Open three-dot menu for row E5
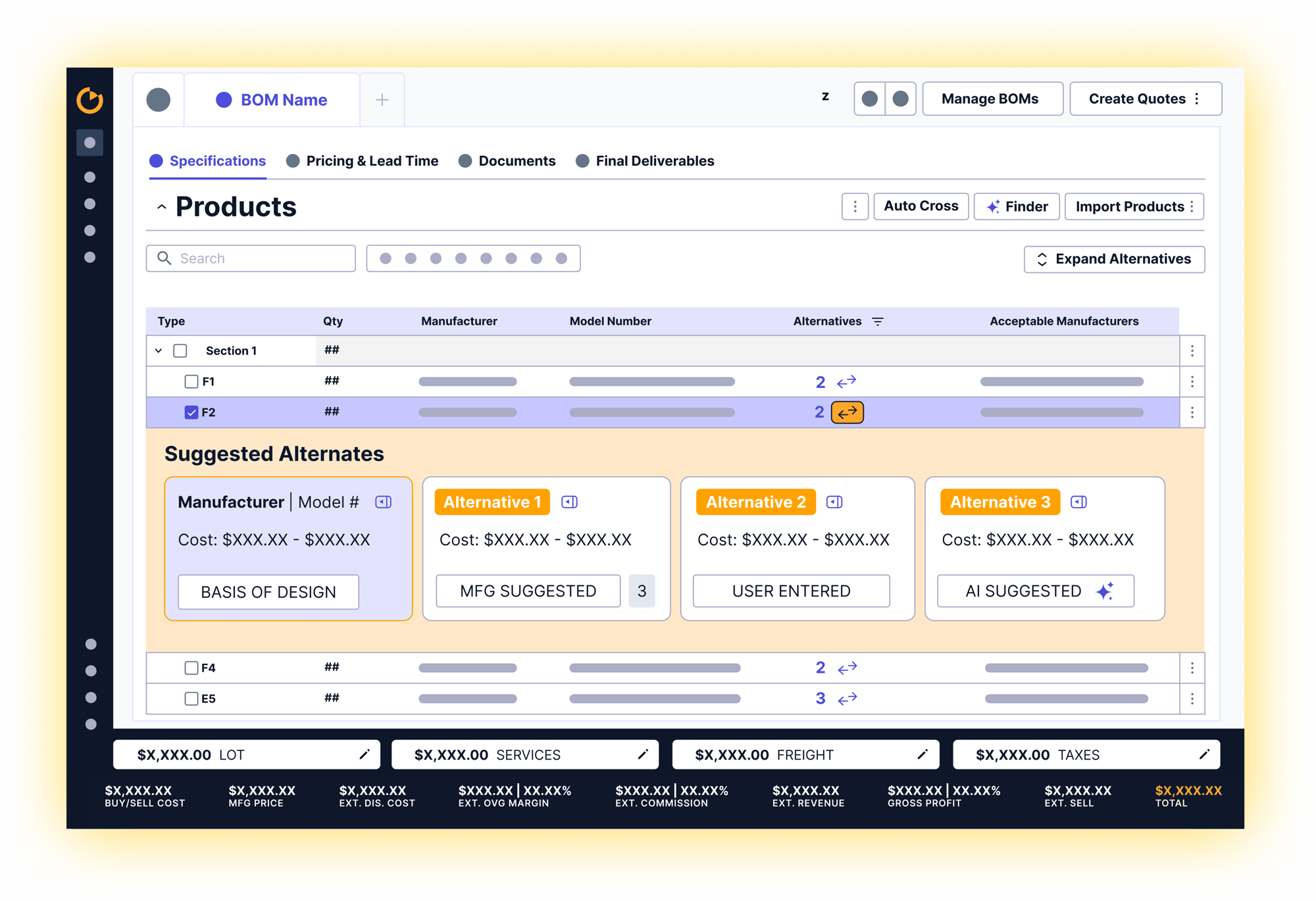This screenshot has width=1316, height=901. pyautogui.click(x=1192, y=698)
